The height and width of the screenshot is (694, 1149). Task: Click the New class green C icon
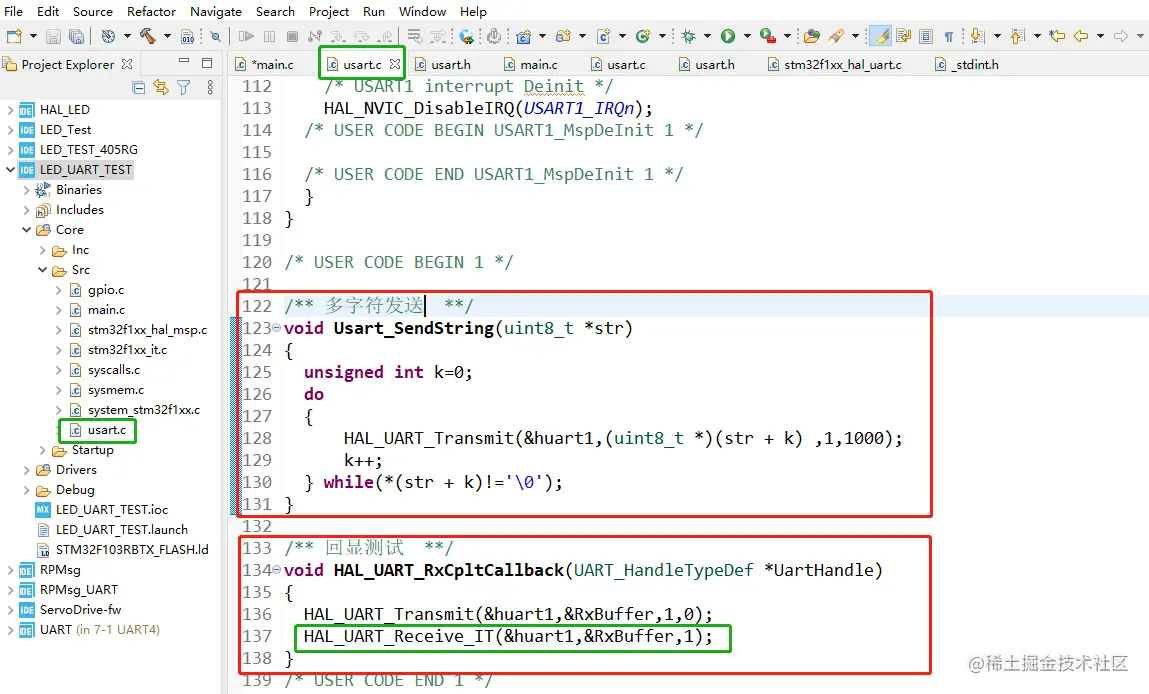coord(643,36)
